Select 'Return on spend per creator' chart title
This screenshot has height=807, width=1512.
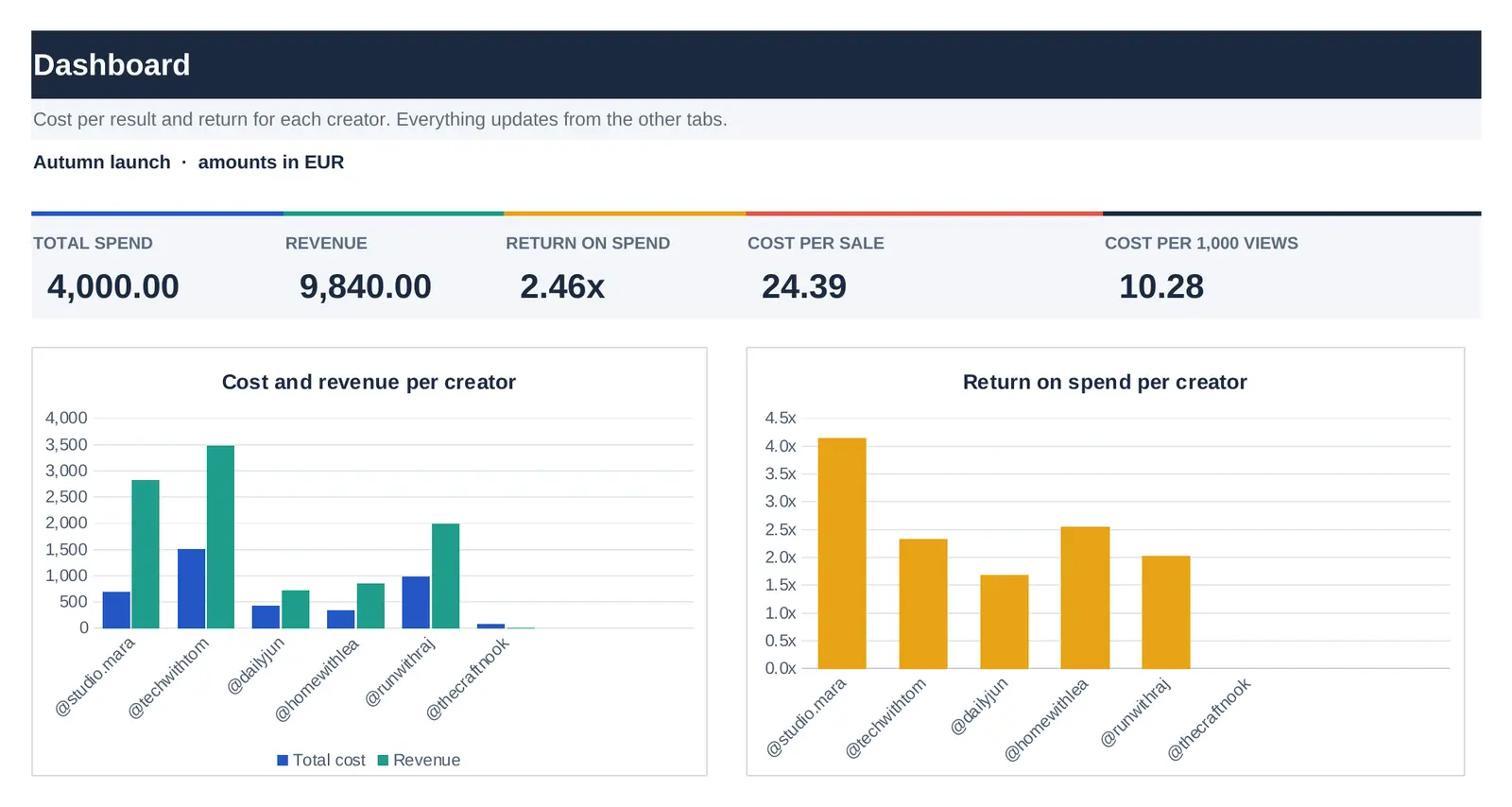tap(1105, 383)
